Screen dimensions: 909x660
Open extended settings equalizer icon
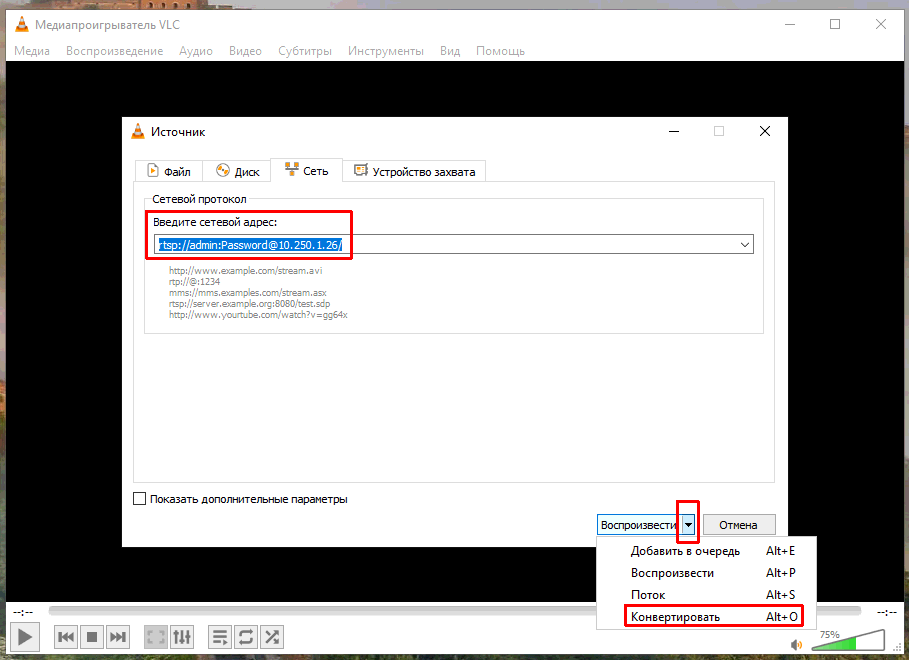click(x=181, y=637)
